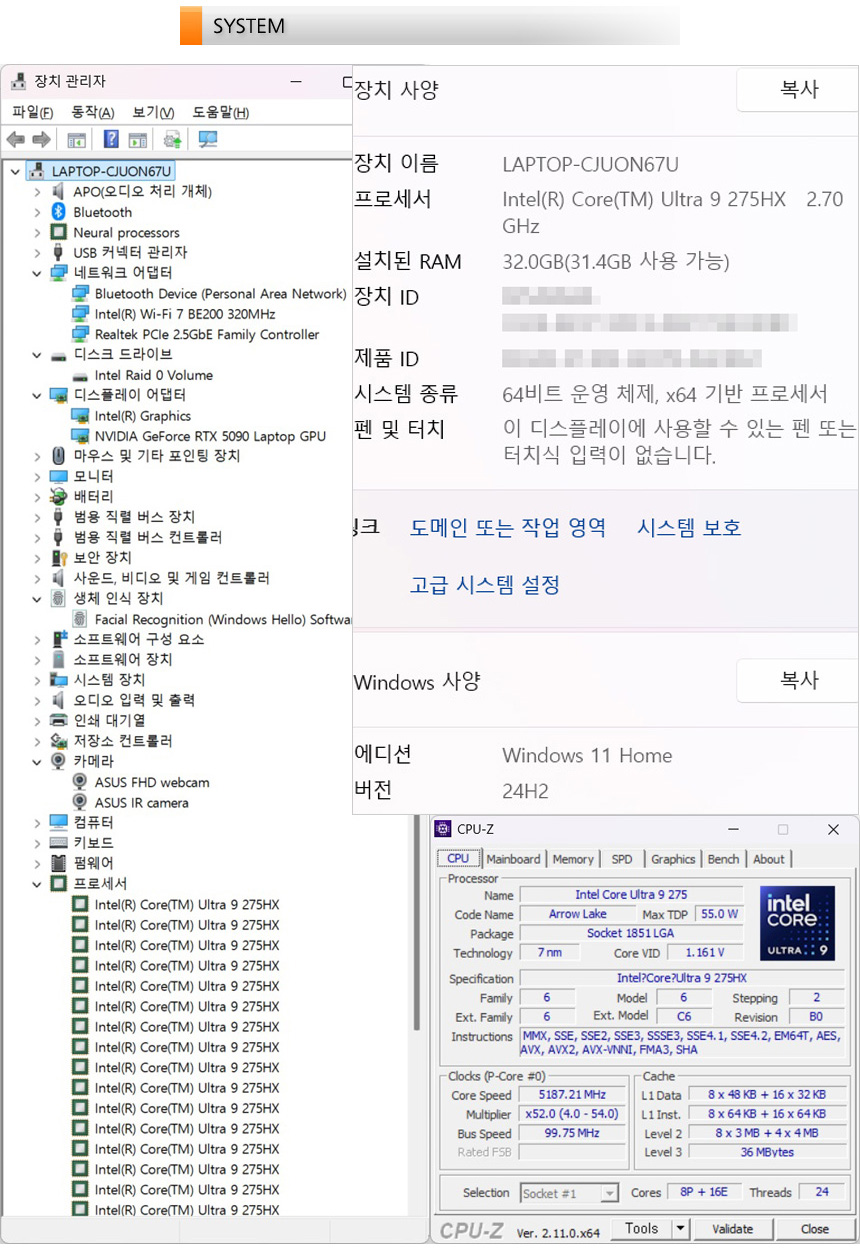860x1249 pixels.
Task: Click the Validate button in CPU-Z
Action: [x=732, y=1229]
